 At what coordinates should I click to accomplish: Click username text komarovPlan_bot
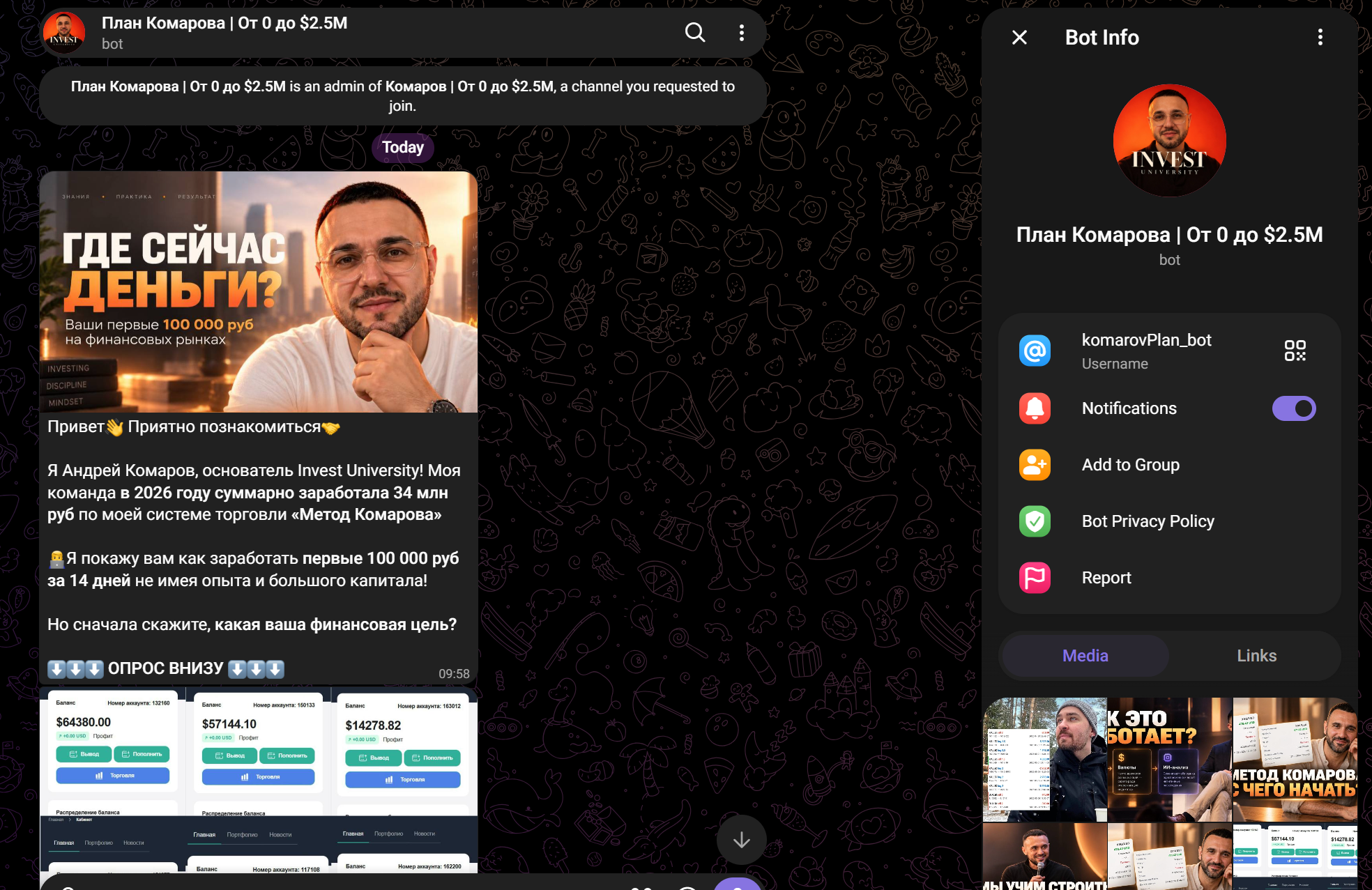pyautogui.click(x=1146, y=340)
